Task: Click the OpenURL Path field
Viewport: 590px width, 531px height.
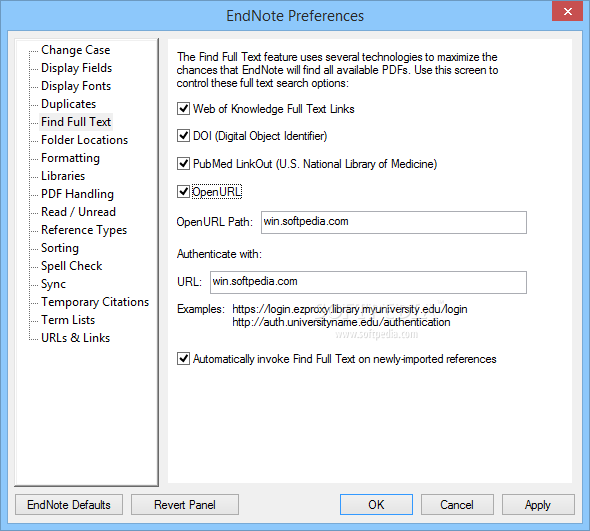Action: click(x=394, y=222)
